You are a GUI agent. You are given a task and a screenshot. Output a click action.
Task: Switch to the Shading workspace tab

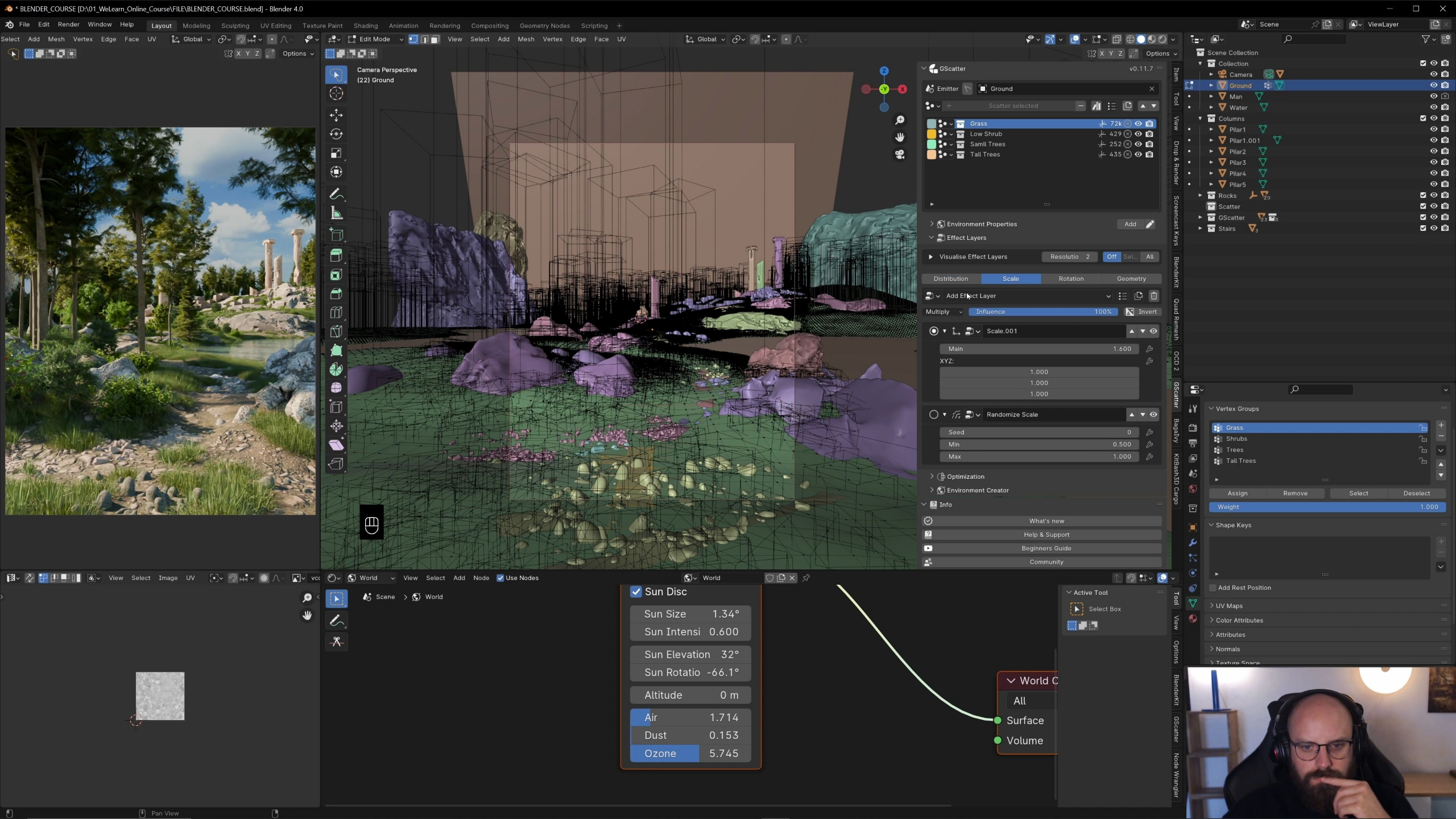point(365,26)
